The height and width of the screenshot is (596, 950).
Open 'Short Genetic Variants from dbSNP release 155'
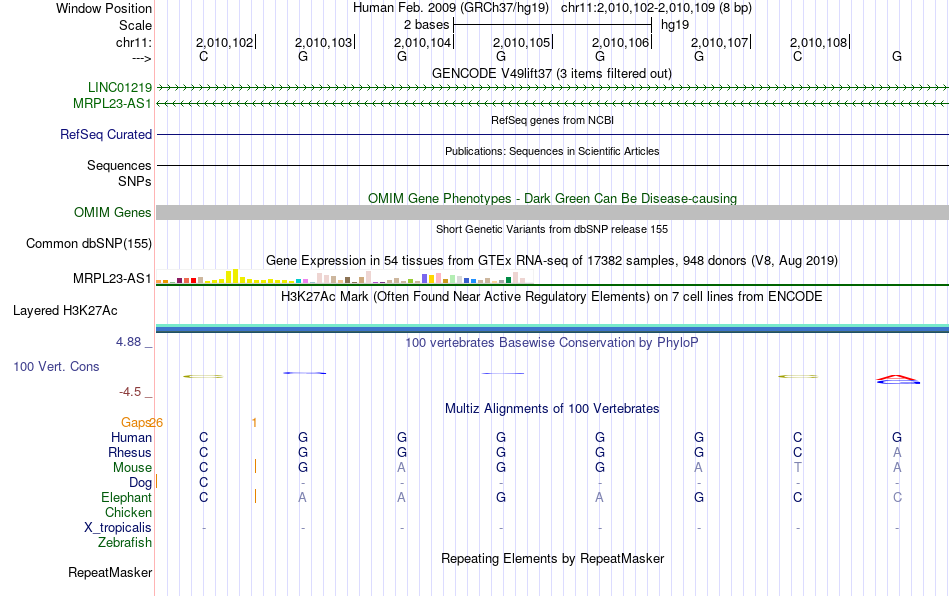(552, 229)
